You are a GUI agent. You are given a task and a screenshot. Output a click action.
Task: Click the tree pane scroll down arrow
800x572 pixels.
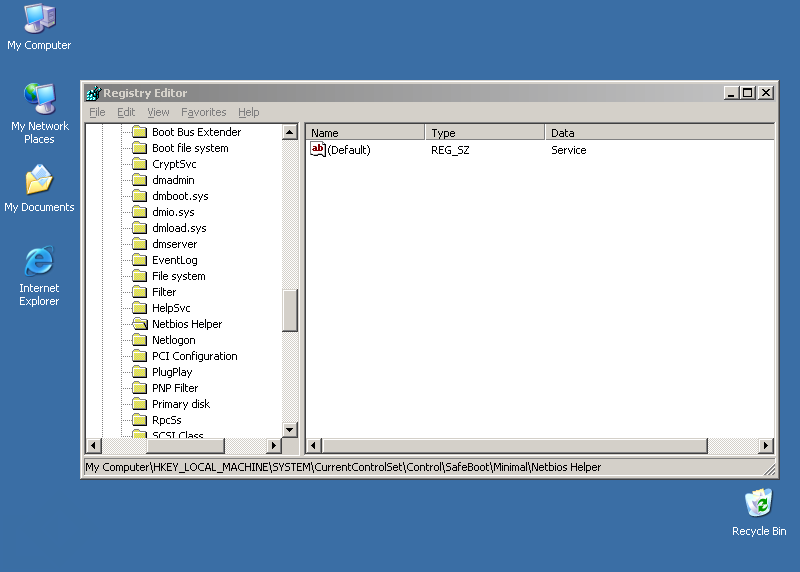tap(290, 430)
